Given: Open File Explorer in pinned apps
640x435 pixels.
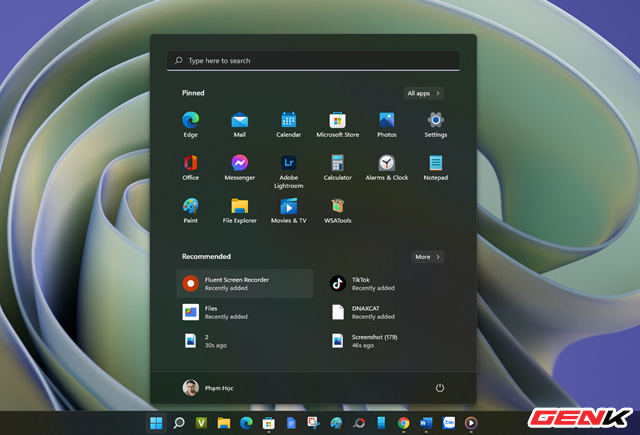Looking at the screenshot, I should [x=240, y=211].
